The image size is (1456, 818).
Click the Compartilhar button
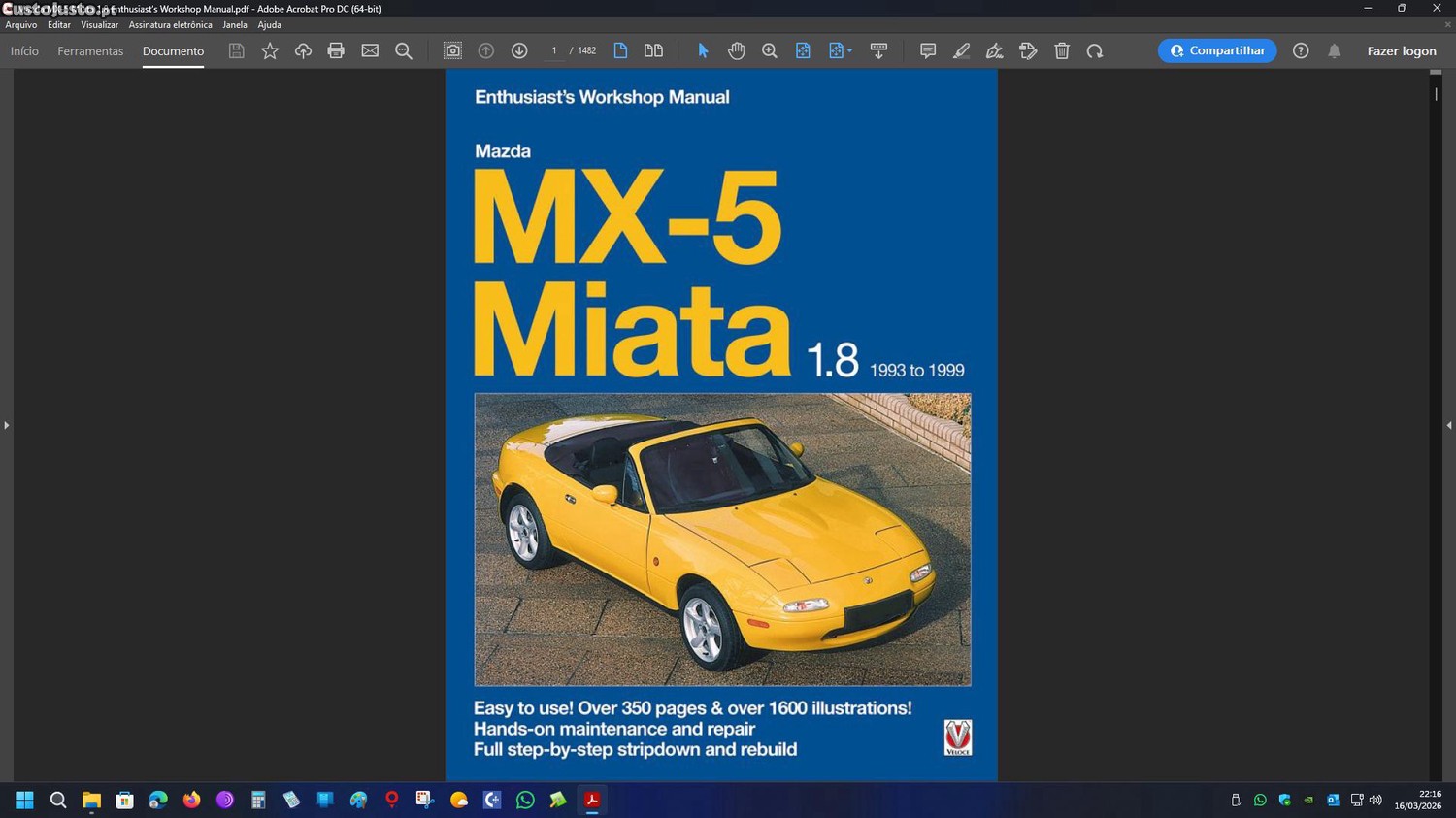click(x=1216, y=50)
